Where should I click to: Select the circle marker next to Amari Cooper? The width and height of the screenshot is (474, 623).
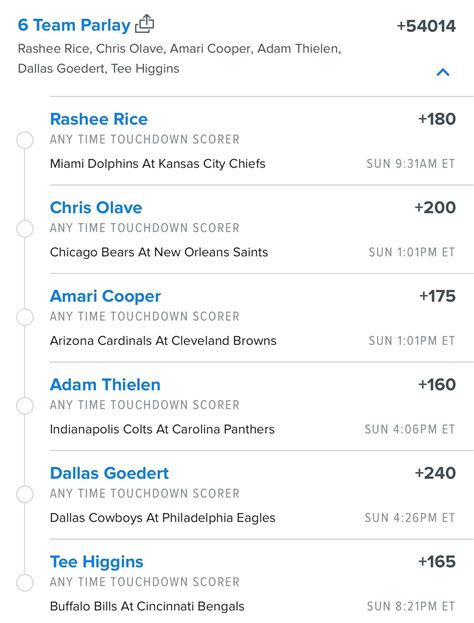tap(25, 317)
